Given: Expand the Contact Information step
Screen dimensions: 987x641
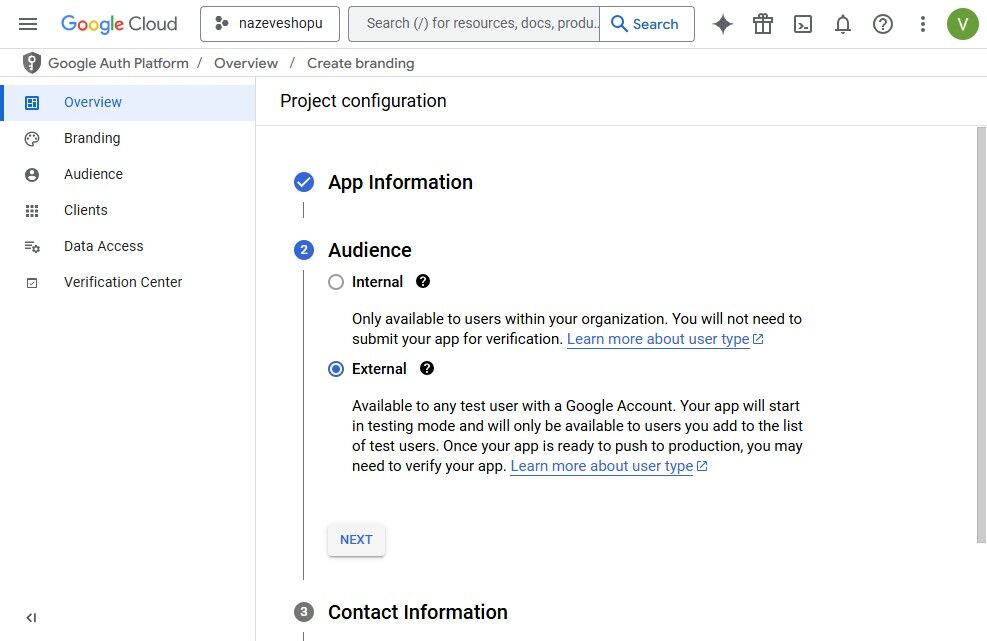Looking at the screenshot, I should pyautogui.click(x=417, y=612).
